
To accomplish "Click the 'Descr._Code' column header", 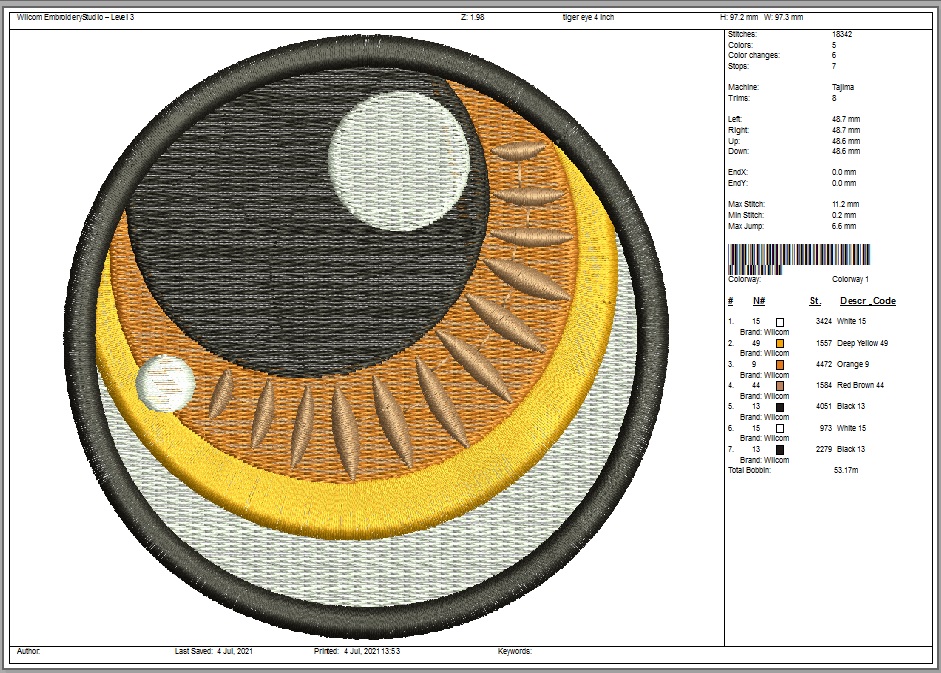I will click(x=867, y=301).
